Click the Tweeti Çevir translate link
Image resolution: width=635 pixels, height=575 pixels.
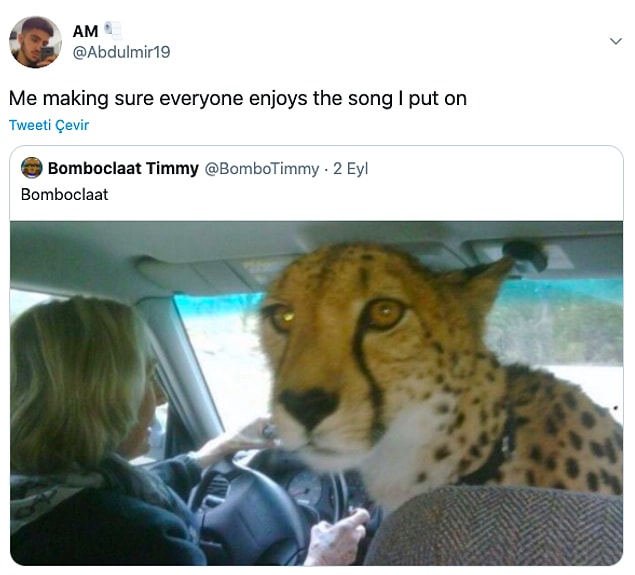pos(49,125)
